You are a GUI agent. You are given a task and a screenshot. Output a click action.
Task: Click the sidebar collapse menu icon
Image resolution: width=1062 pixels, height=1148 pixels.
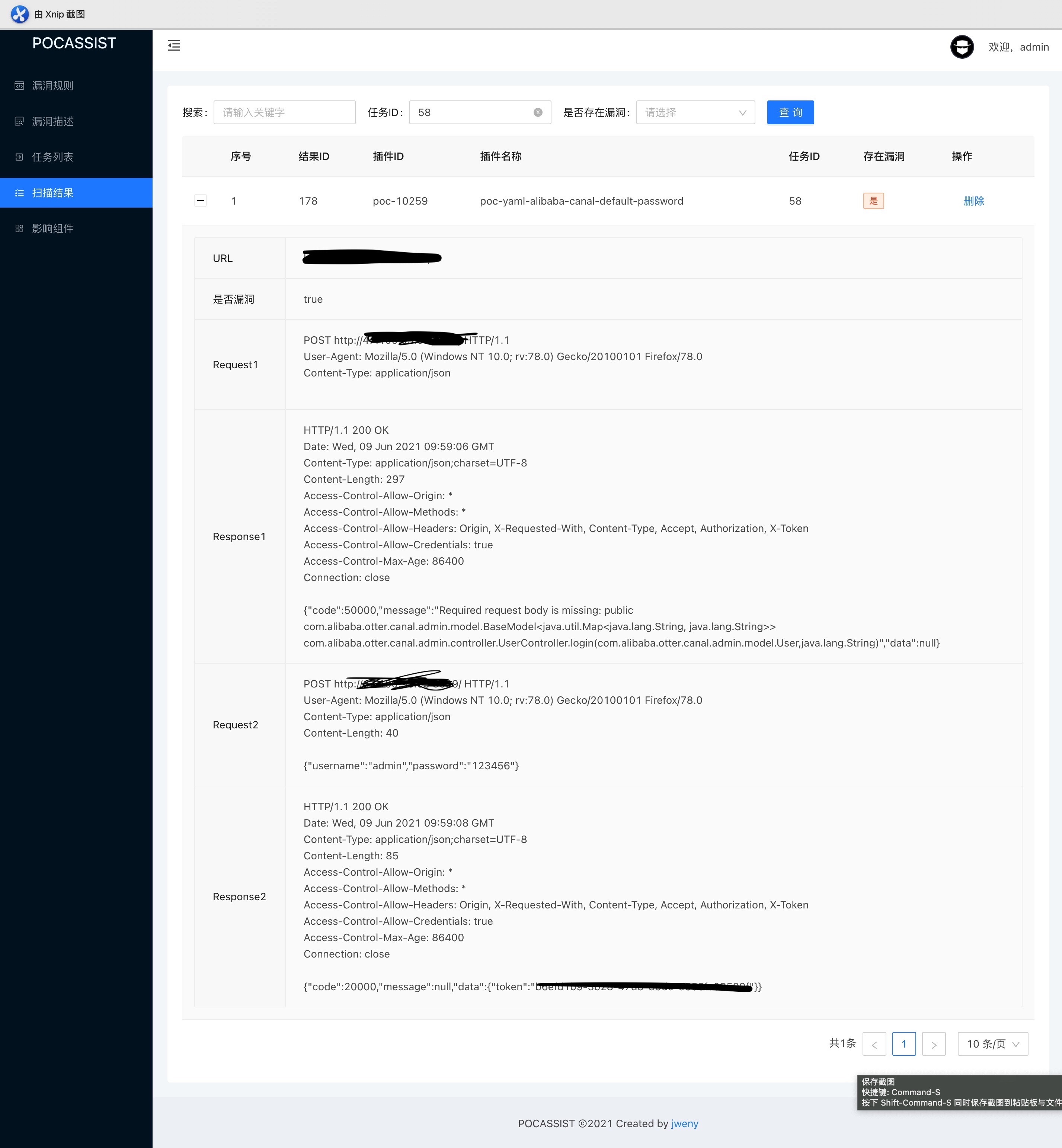point(174,45)
